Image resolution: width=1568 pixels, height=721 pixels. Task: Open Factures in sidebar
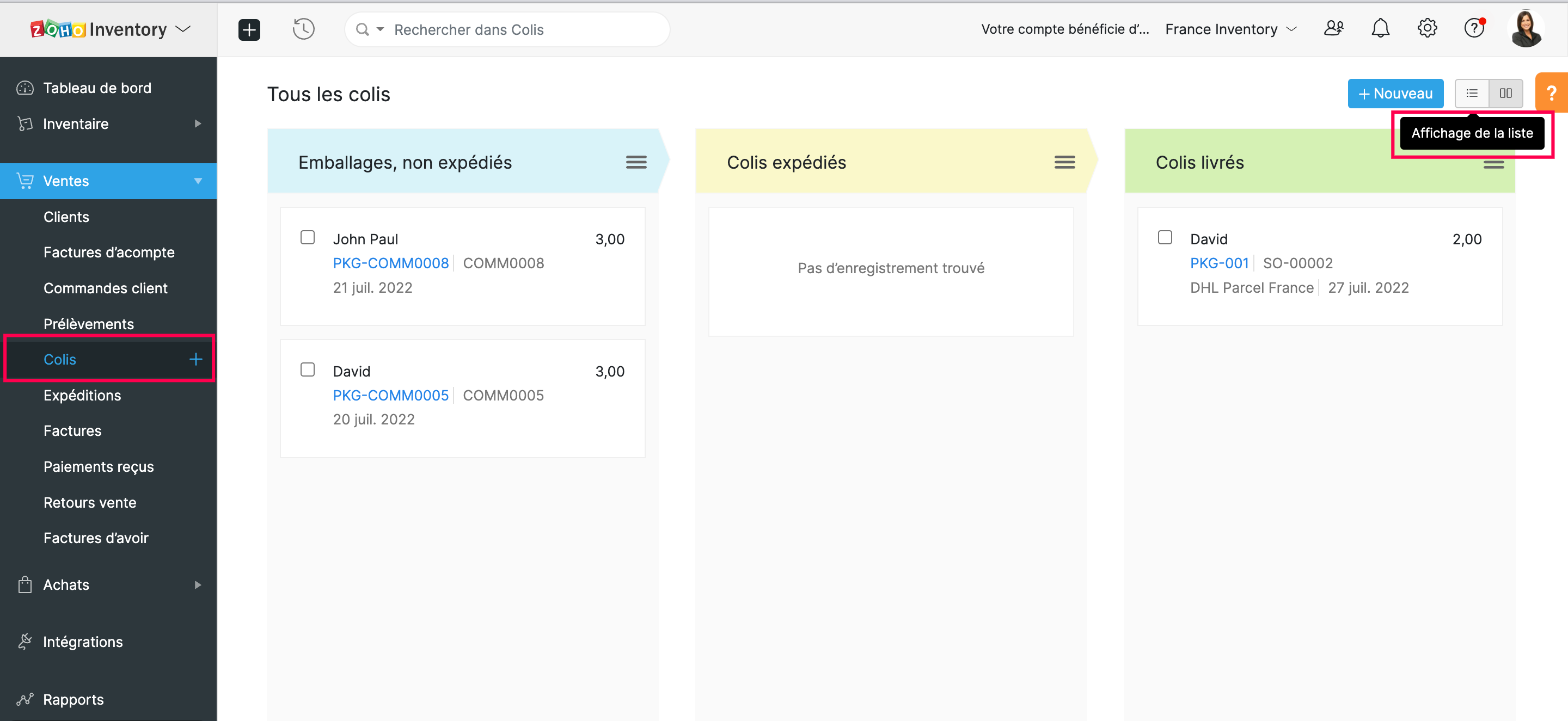click(72, 431)
